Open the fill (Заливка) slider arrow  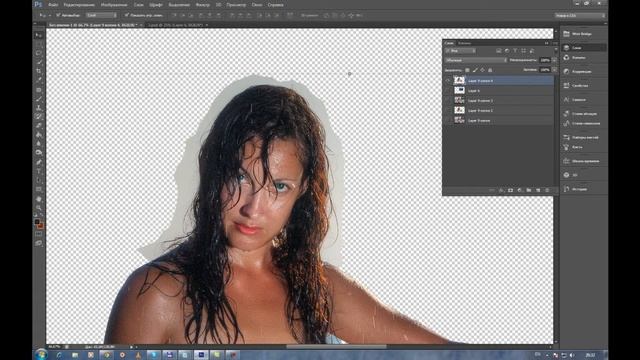pos(554,70)
